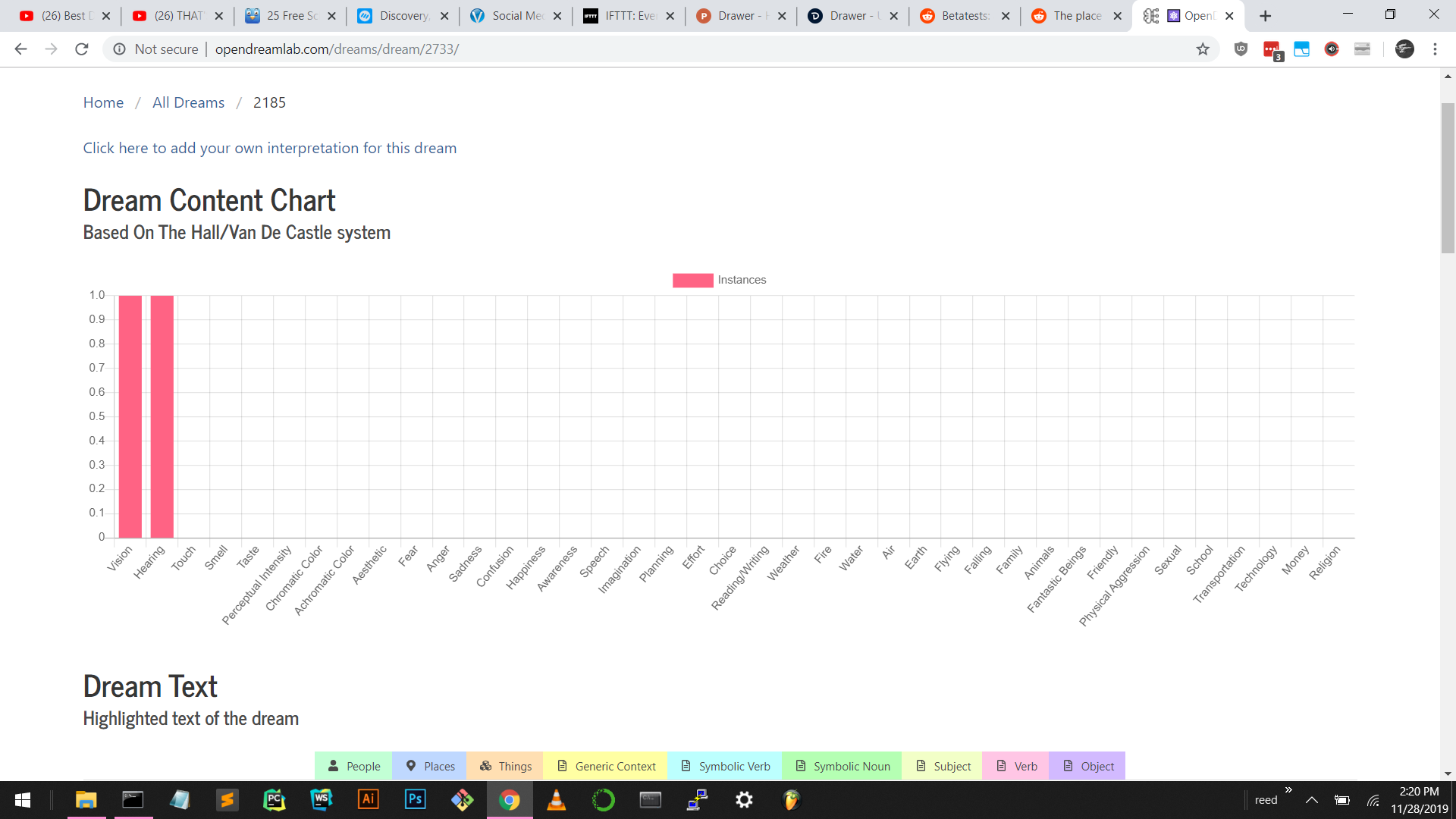Launch Illustrator from the taskbar

pyautogui.click(x=368, y=799)
